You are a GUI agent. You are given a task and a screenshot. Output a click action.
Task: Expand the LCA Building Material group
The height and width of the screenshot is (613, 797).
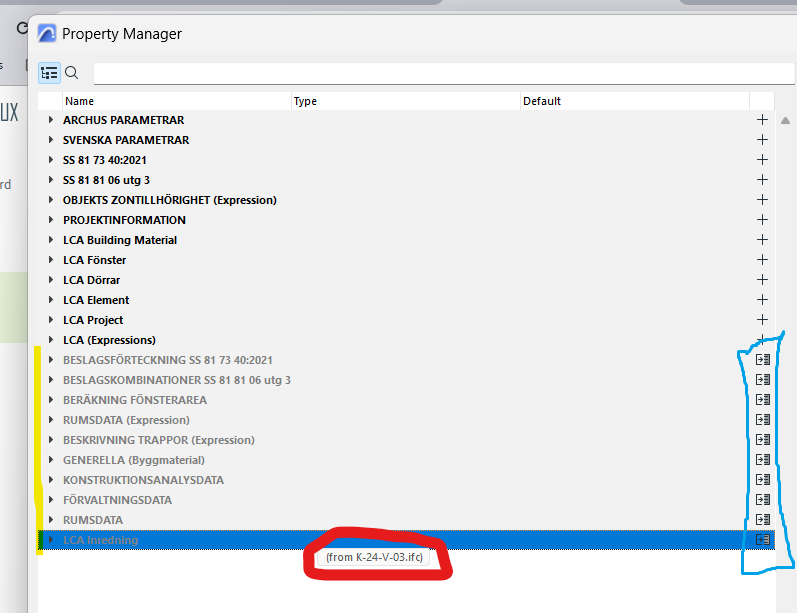[51, 240]
